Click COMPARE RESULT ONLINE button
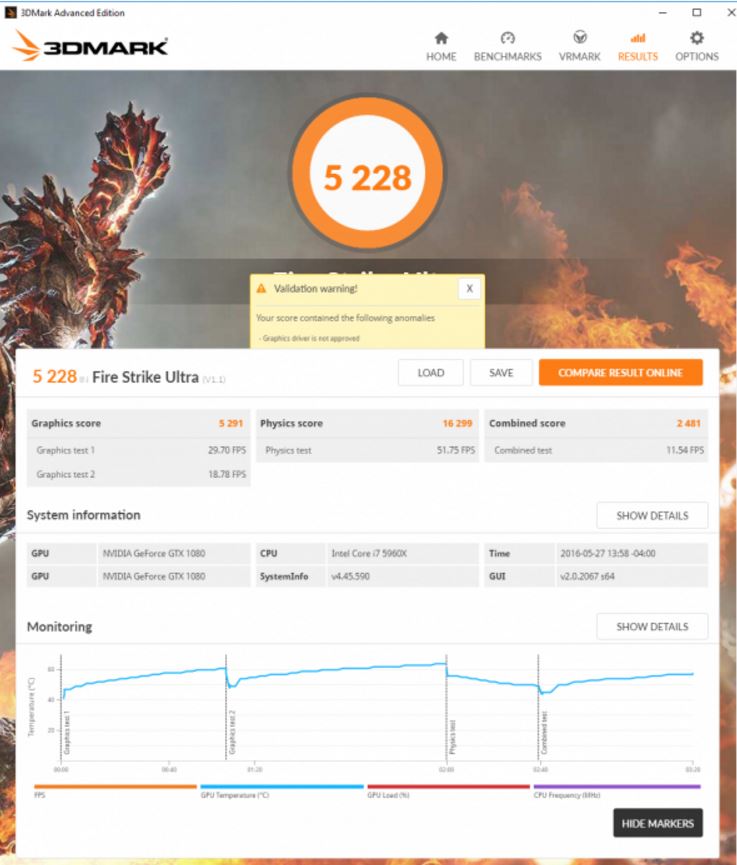 (x=620, y=373)
